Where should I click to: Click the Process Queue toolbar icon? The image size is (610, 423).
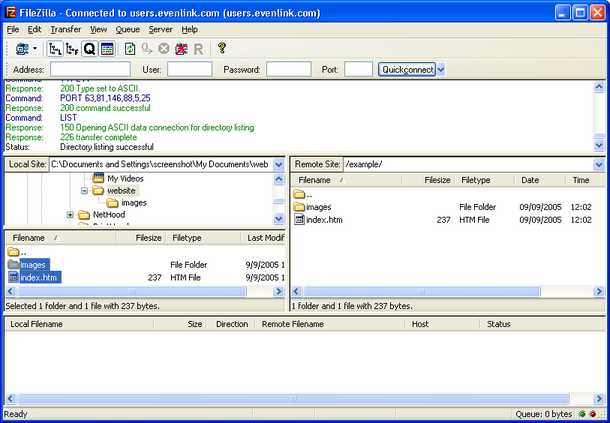pyautogui.click(x=147, y=49)
